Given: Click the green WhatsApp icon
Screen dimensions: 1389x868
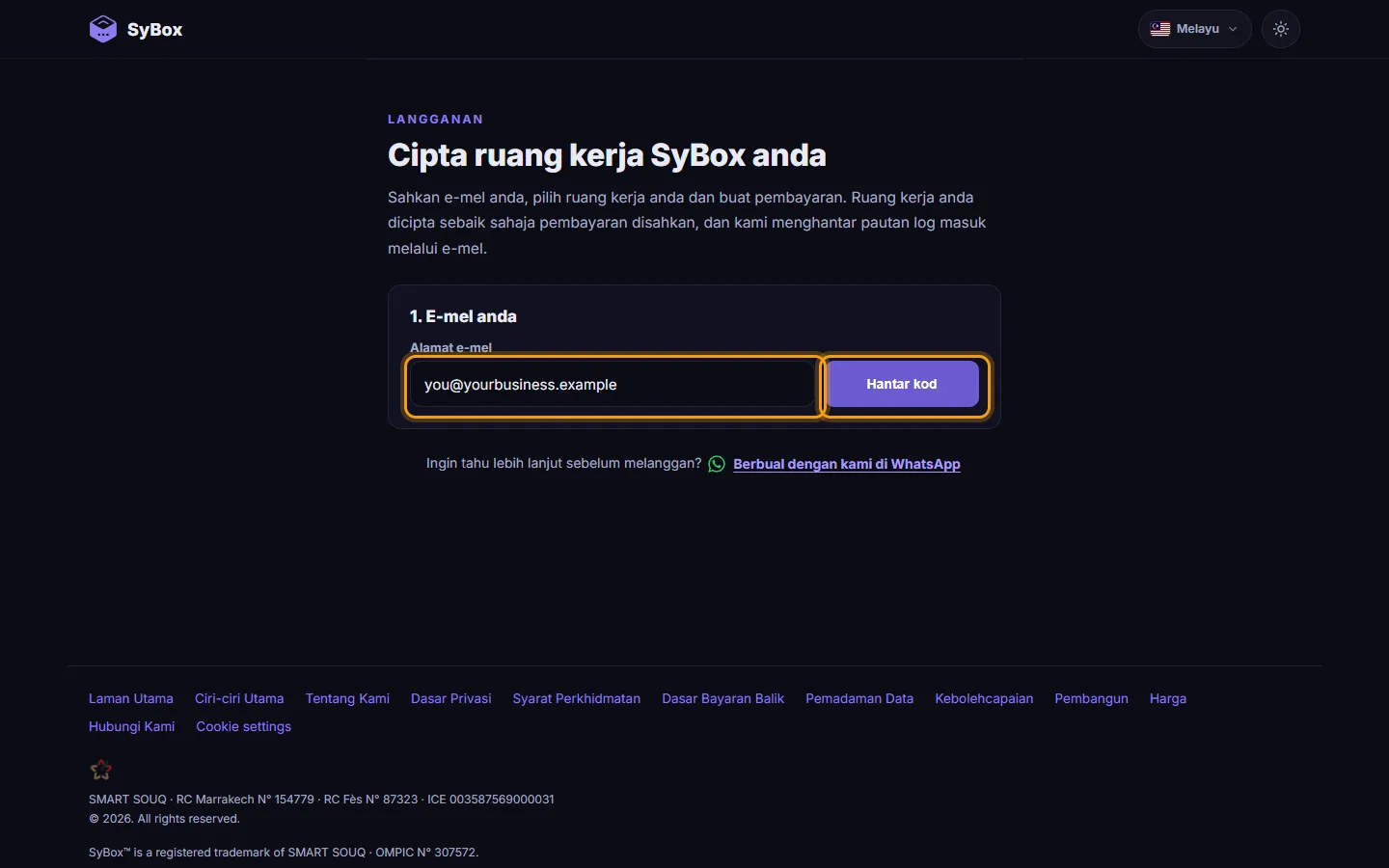Looking at the screenshot, I should (x=717, y=464).
